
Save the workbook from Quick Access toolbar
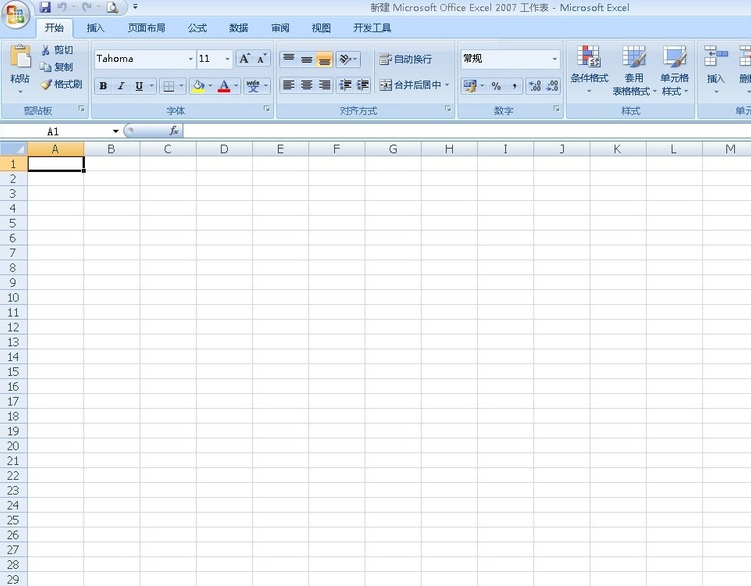click(45, 7)
